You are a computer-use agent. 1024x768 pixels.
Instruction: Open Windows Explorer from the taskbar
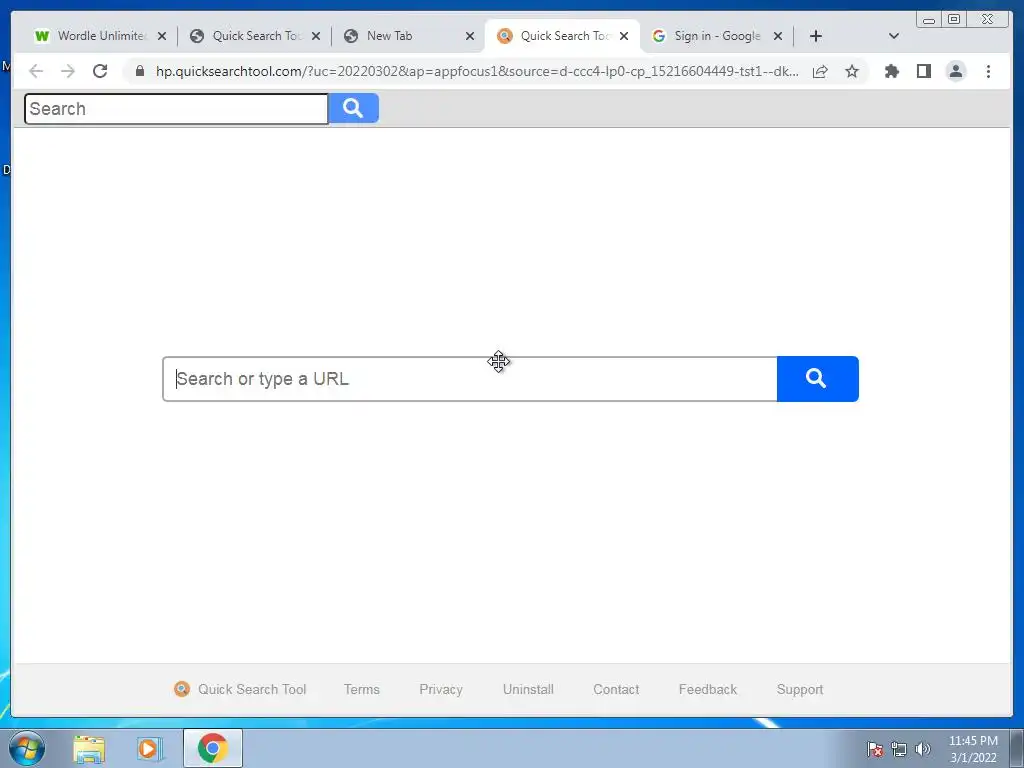[89, 748]
